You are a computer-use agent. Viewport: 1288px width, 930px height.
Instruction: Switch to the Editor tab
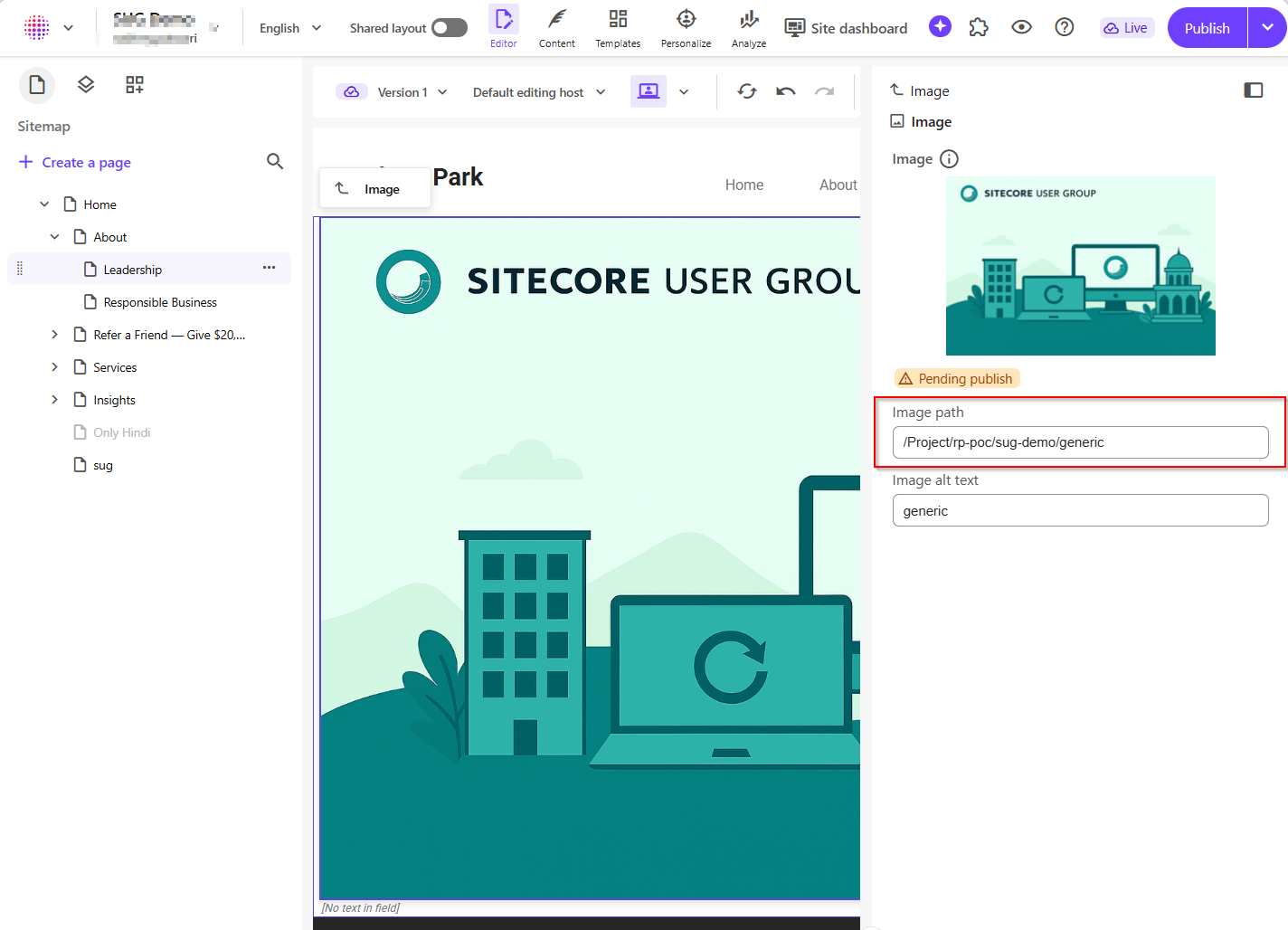click(504, 26)
